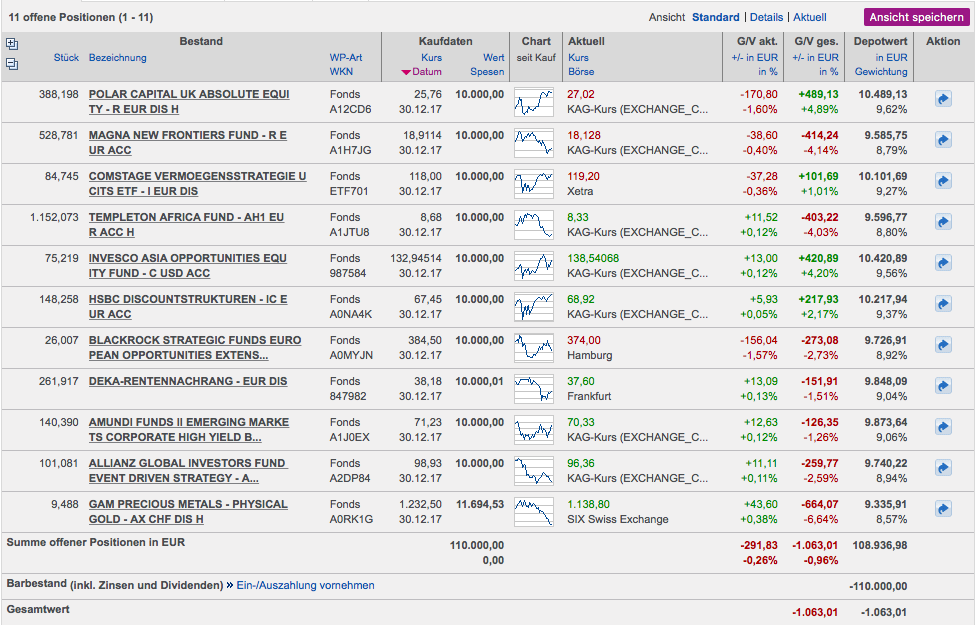
Task: View chart thumbnail for Amundi Funds row
Action: (x=533, y=429)
